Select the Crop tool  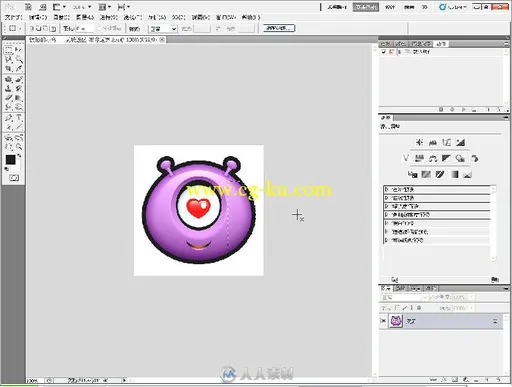tap(9, 68)
